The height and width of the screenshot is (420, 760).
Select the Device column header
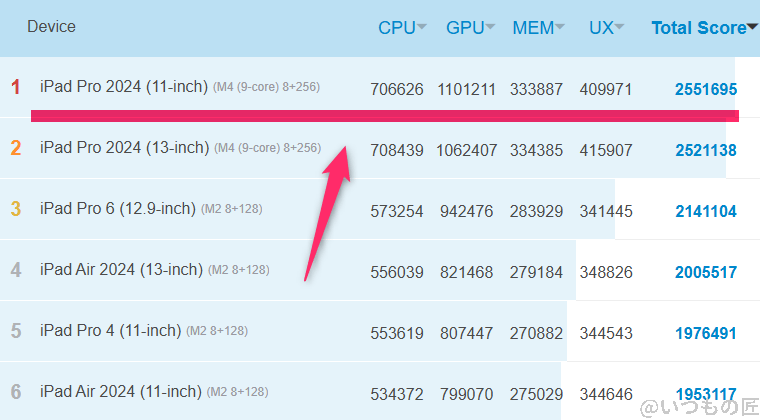pyautogui.click(x=51, y=26)
